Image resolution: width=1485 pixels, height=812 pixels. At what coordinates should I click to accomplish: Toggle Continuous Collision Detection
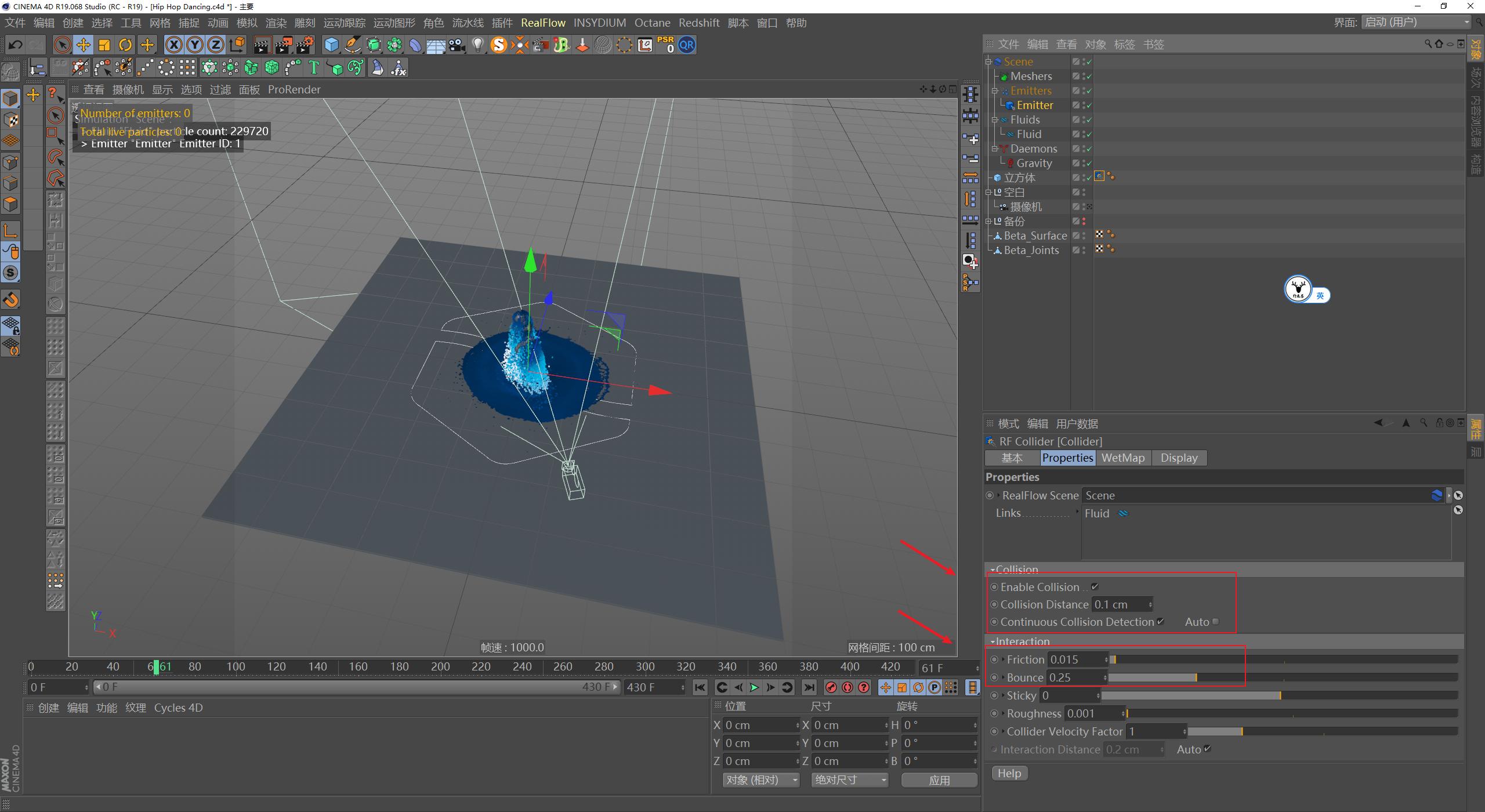1161,621
